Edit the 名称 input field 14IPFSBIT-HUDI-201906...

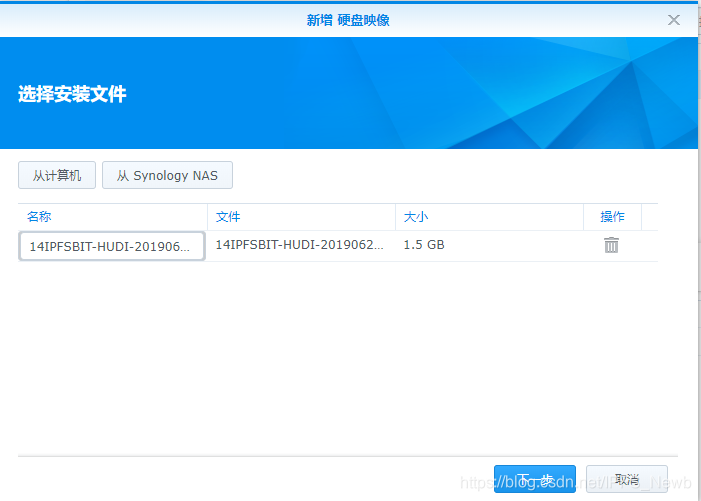tap(112, 246)
